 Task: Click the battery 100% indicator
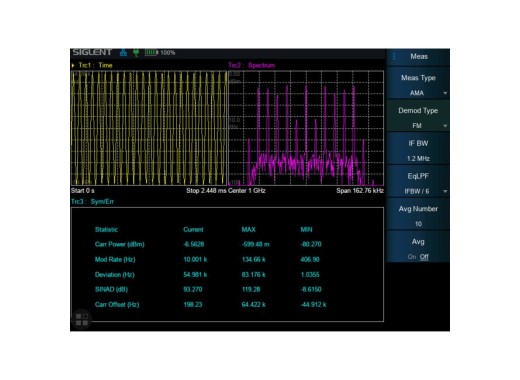(x=160, y=53)
